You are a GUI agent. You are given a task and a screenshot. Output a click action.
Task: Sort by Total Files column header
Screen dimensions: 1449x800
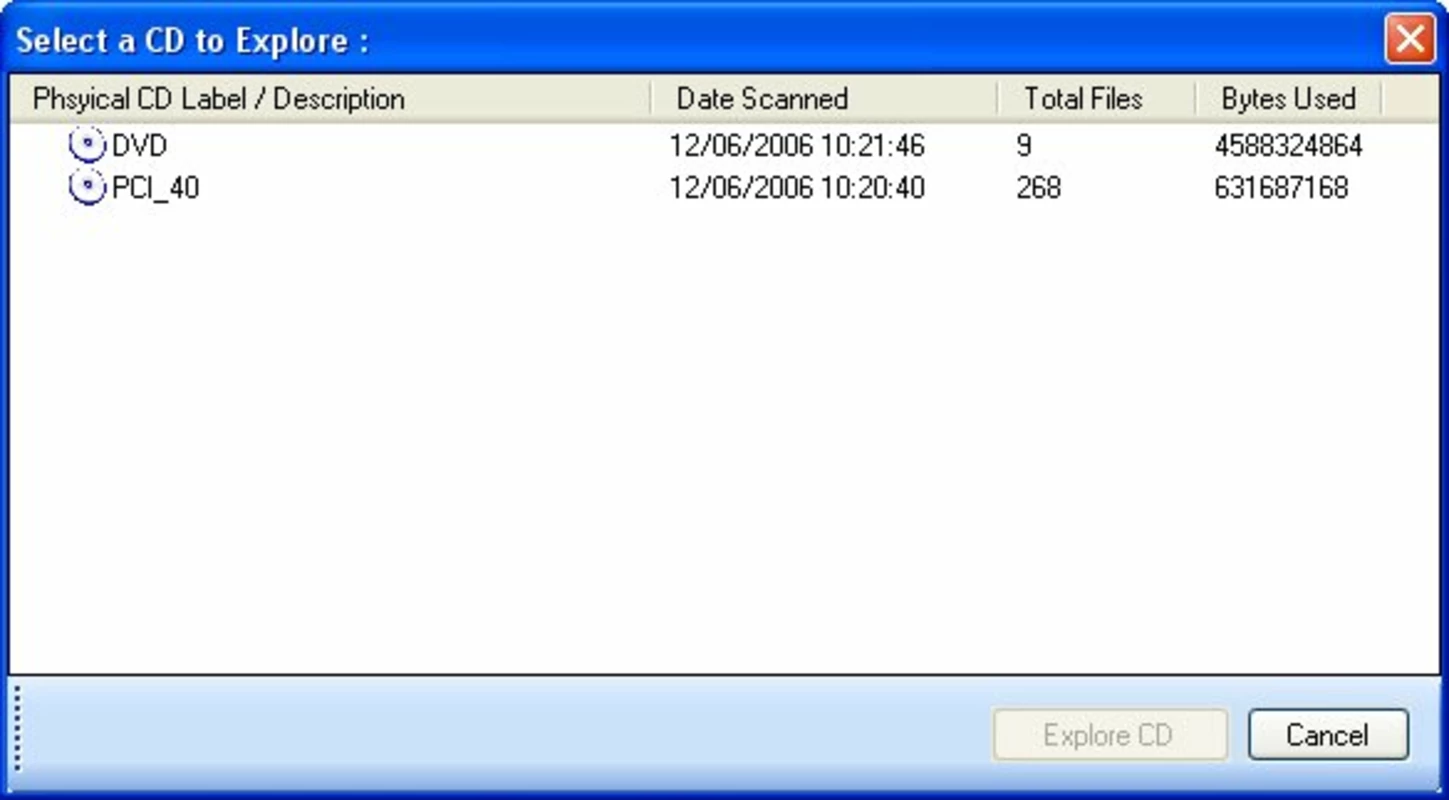(x=1097, y=98)
